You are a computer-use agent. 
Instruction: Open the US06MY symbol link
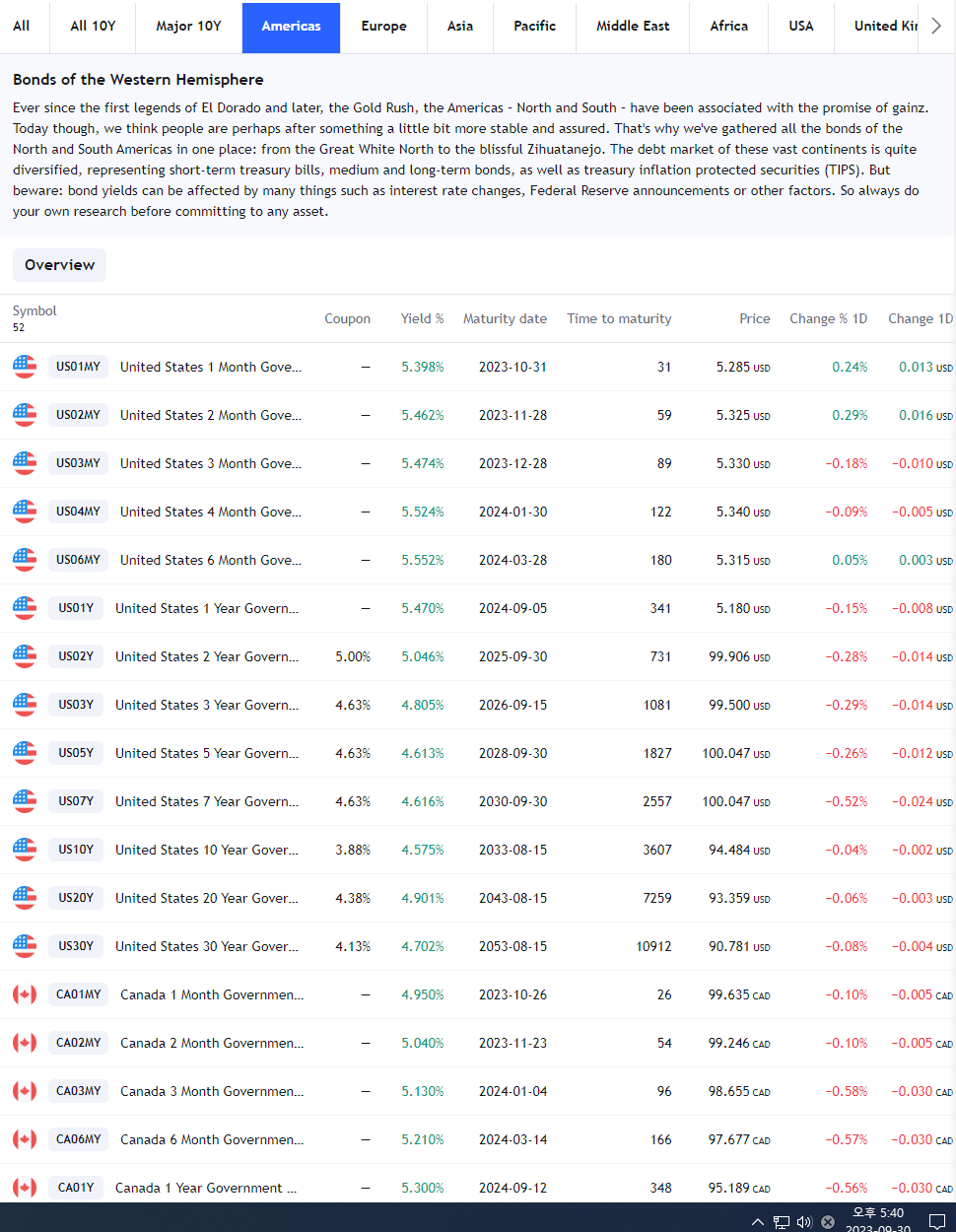(x=78, y=560)
